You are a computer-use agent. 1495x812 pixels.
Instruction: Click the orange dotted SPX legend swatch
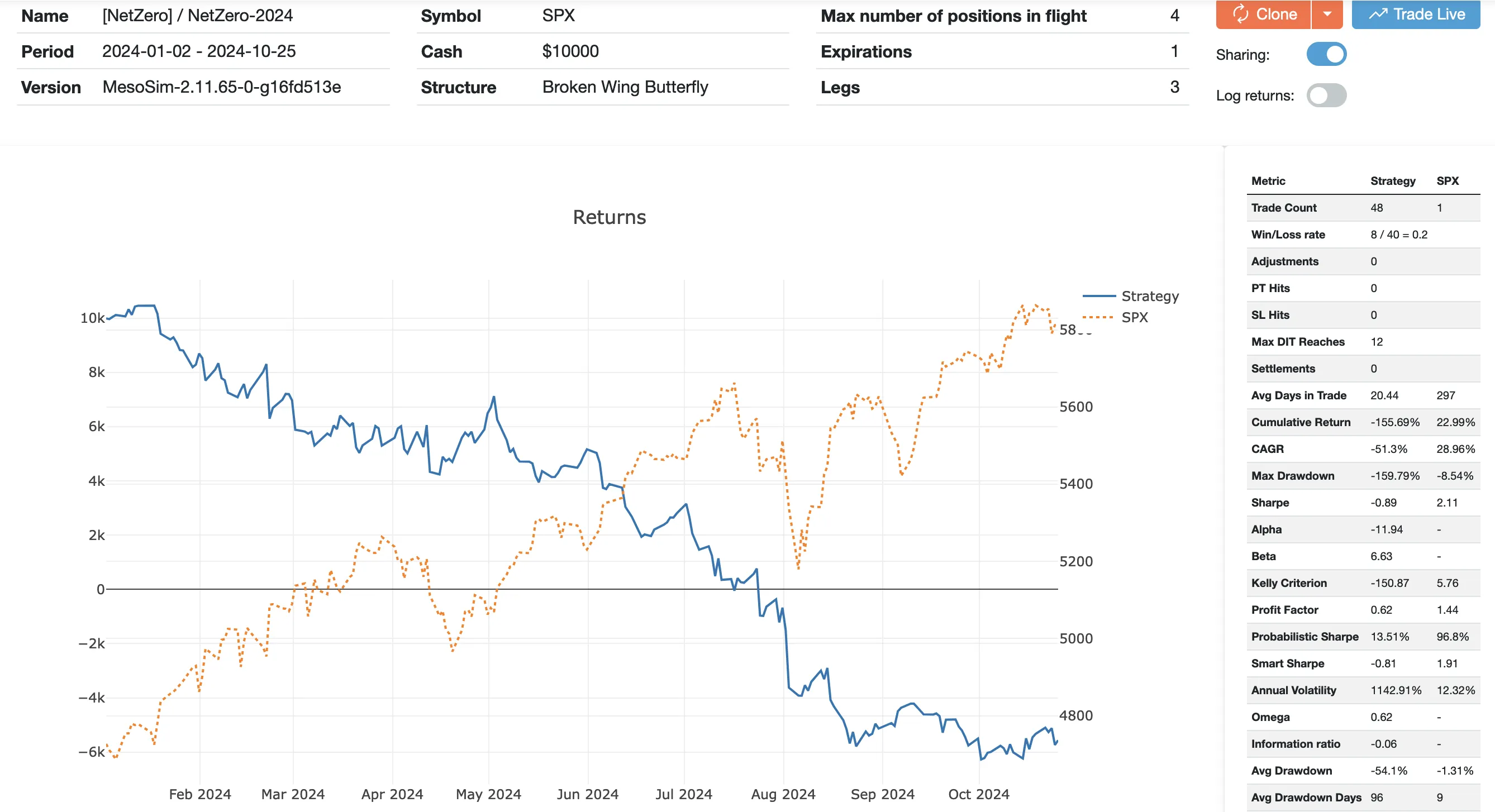pos(1097,317)
